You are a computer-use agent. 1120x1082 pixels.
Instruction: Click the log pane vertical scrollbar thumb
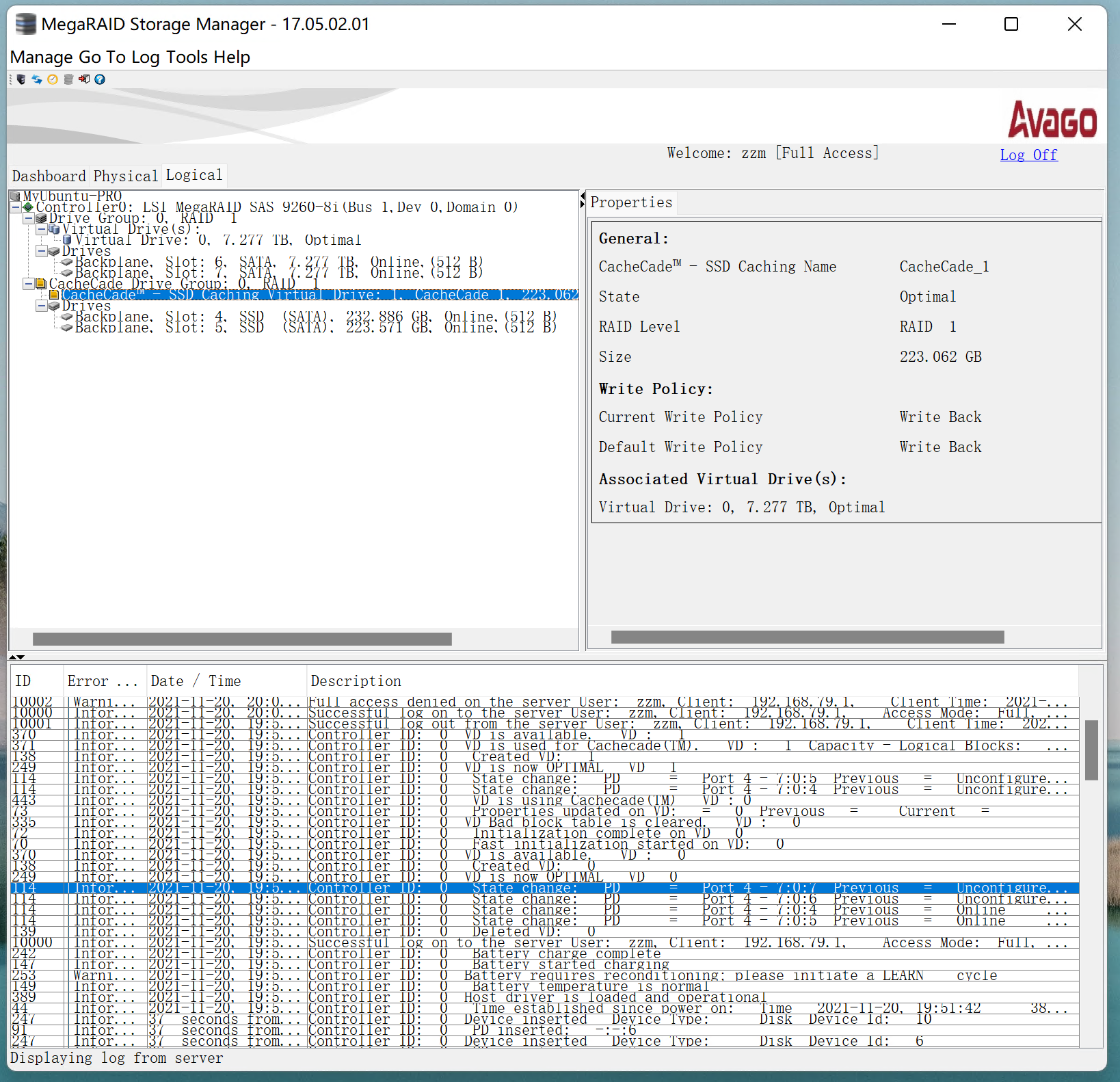[x=1091, y=750]
